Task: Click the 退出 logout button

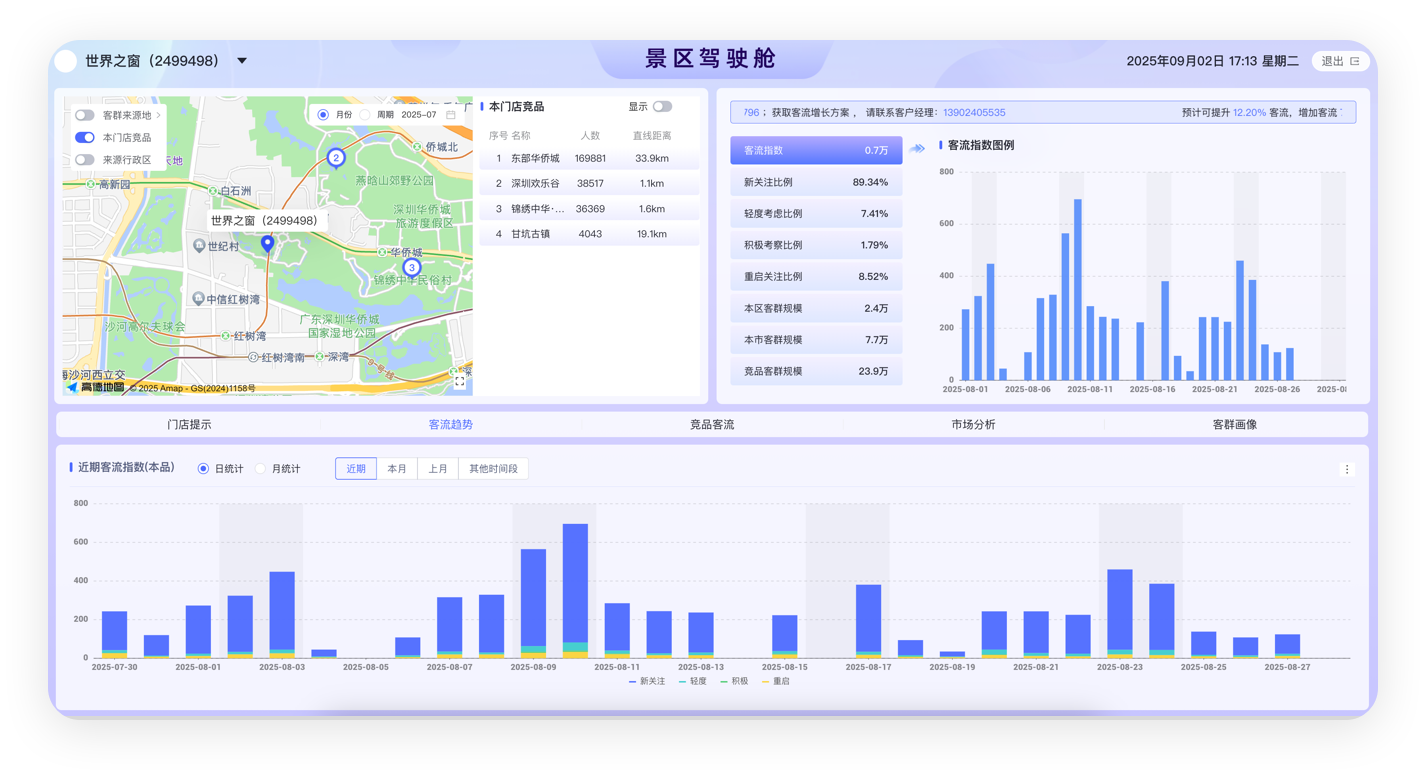Action: click(1340, 61)
